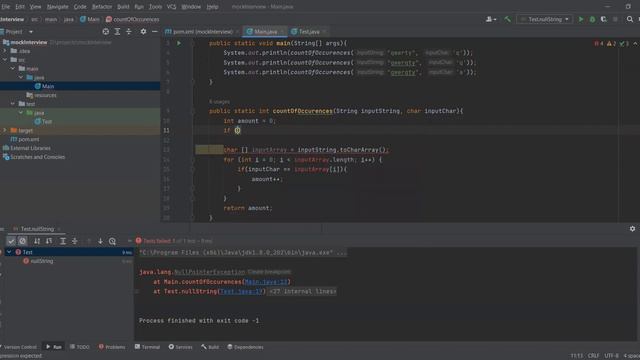Open the Dependencies tool window
The width and height of the screenshot is (640, 360).
click(245, 347)
